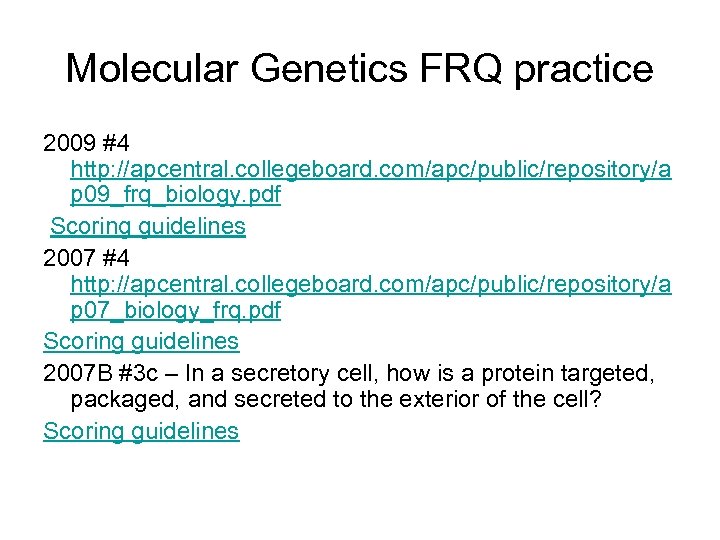Click the "p09_frq_biology.pdf" link text
This screenshot has height=540, width=720.
pos(176,196)
